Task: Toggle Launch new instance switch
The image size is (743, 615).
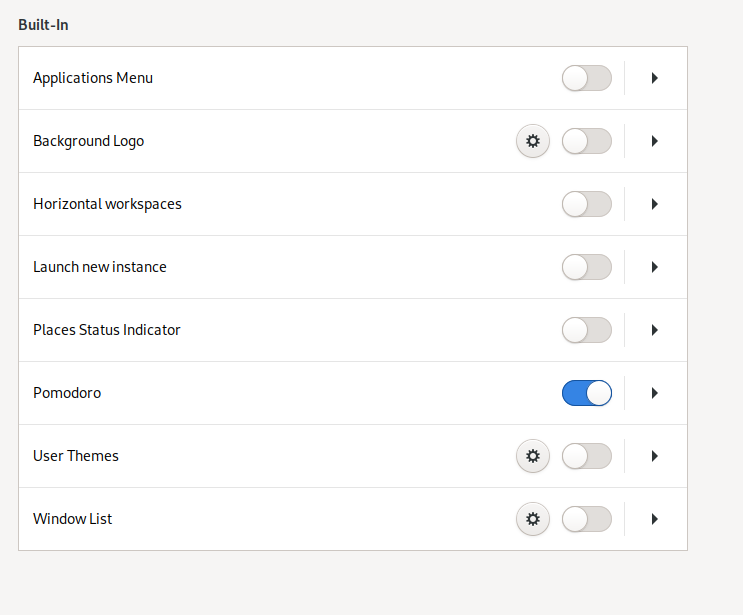Action: 587,267
